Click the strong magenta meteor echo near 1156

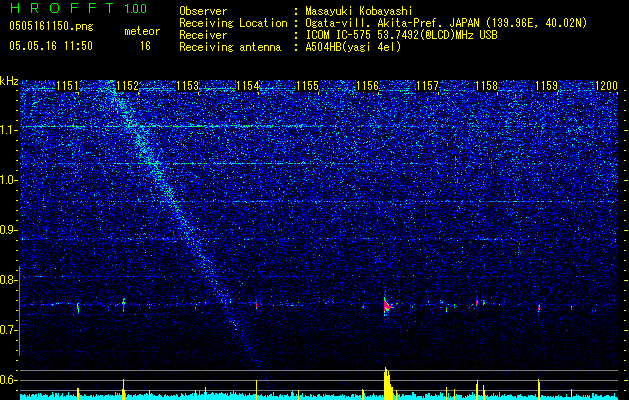pos(387,307)
